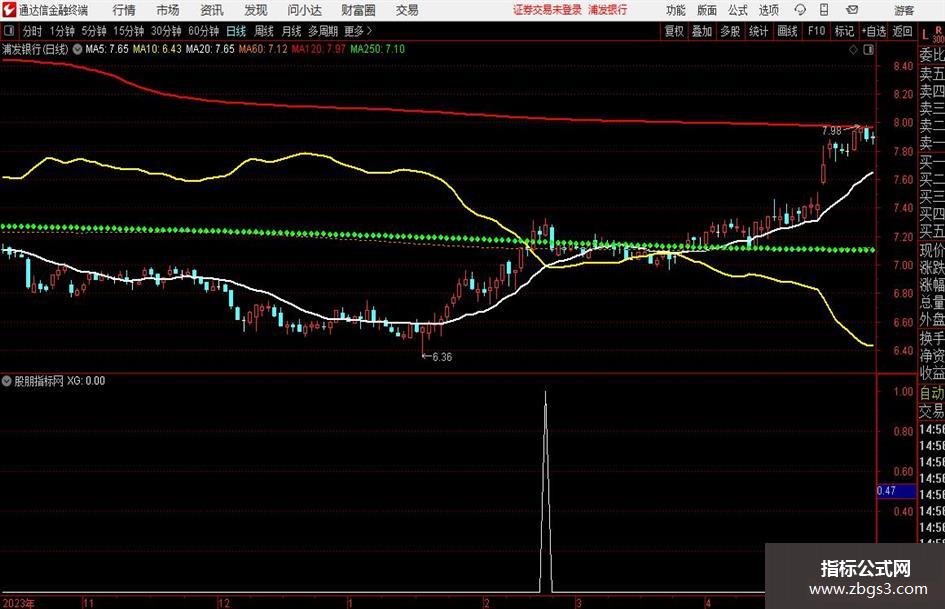Open the mail envelope icon
The height and width of the screenshot is (609, 945).
pos(852,10)
